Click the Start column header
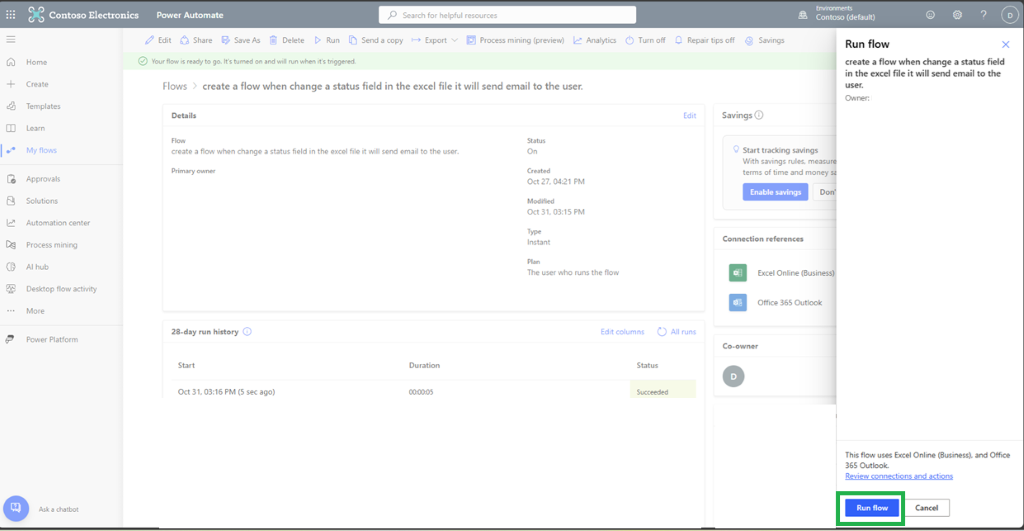Image resolution: width=1024 pixels, height=531 pixels. click(186, 365)
